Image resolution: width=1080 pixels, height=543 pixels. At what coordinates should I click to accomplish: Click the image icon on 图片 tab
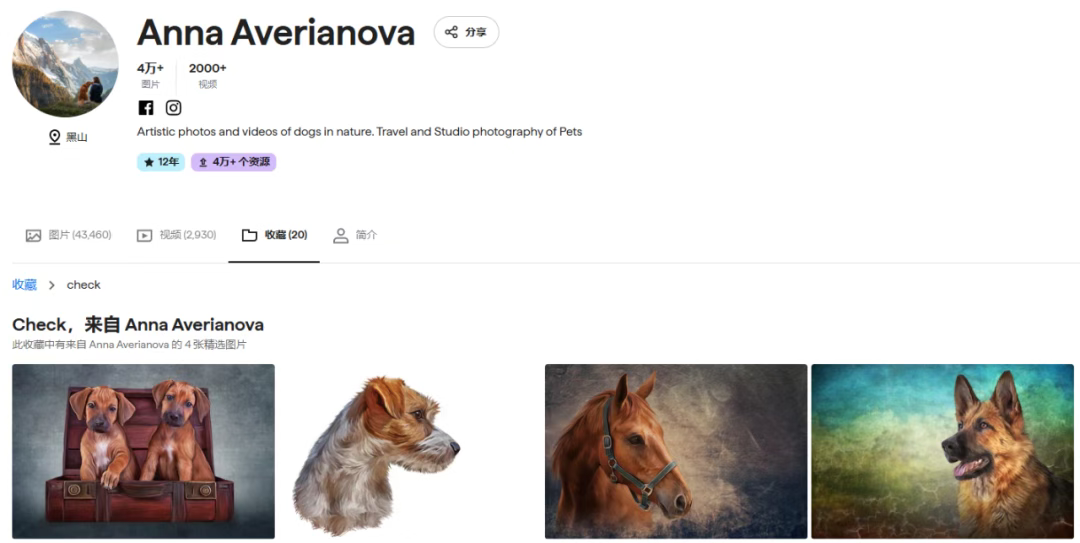click(33, 236)
